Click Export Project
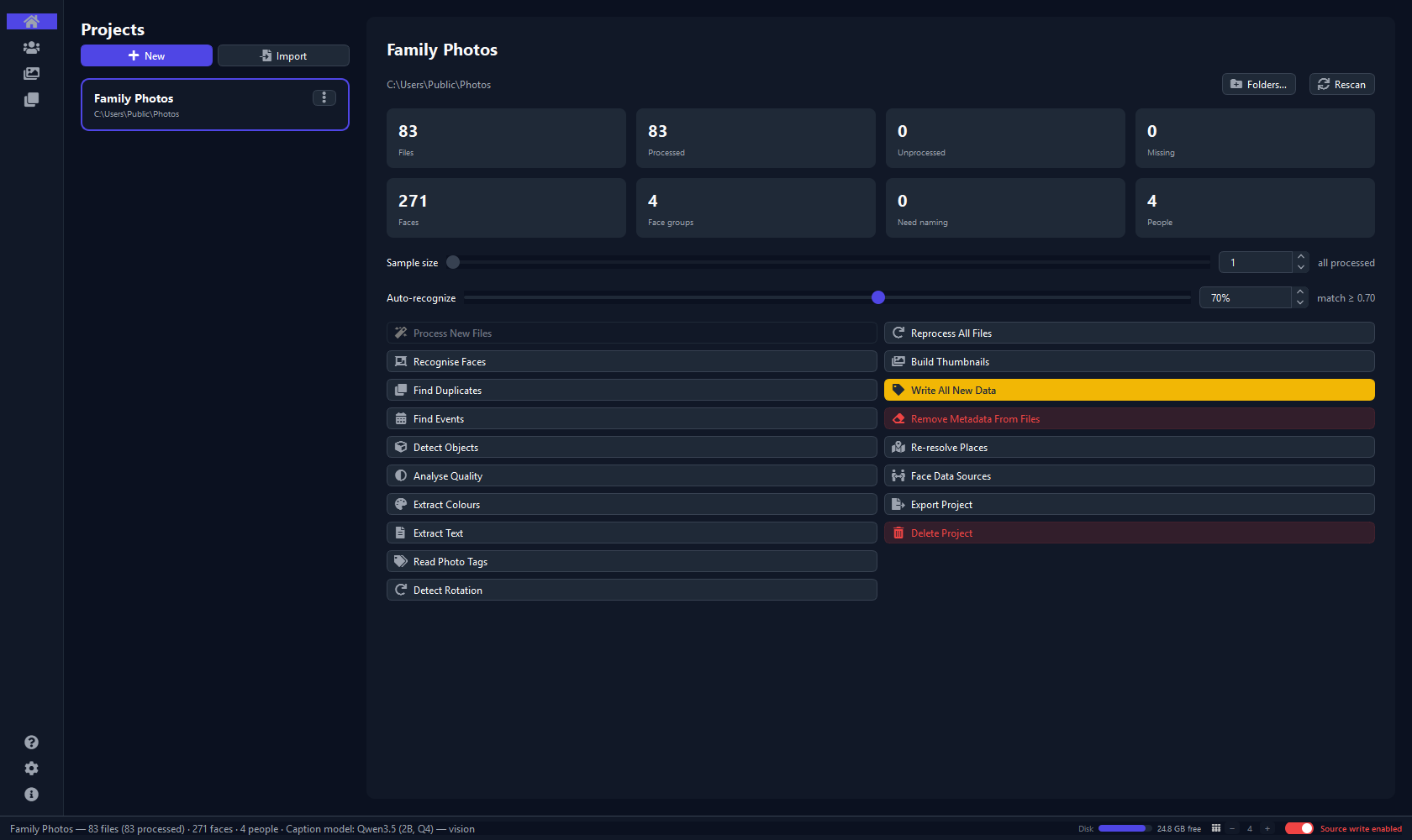The image size is (1412, 840). [1130, 505]
